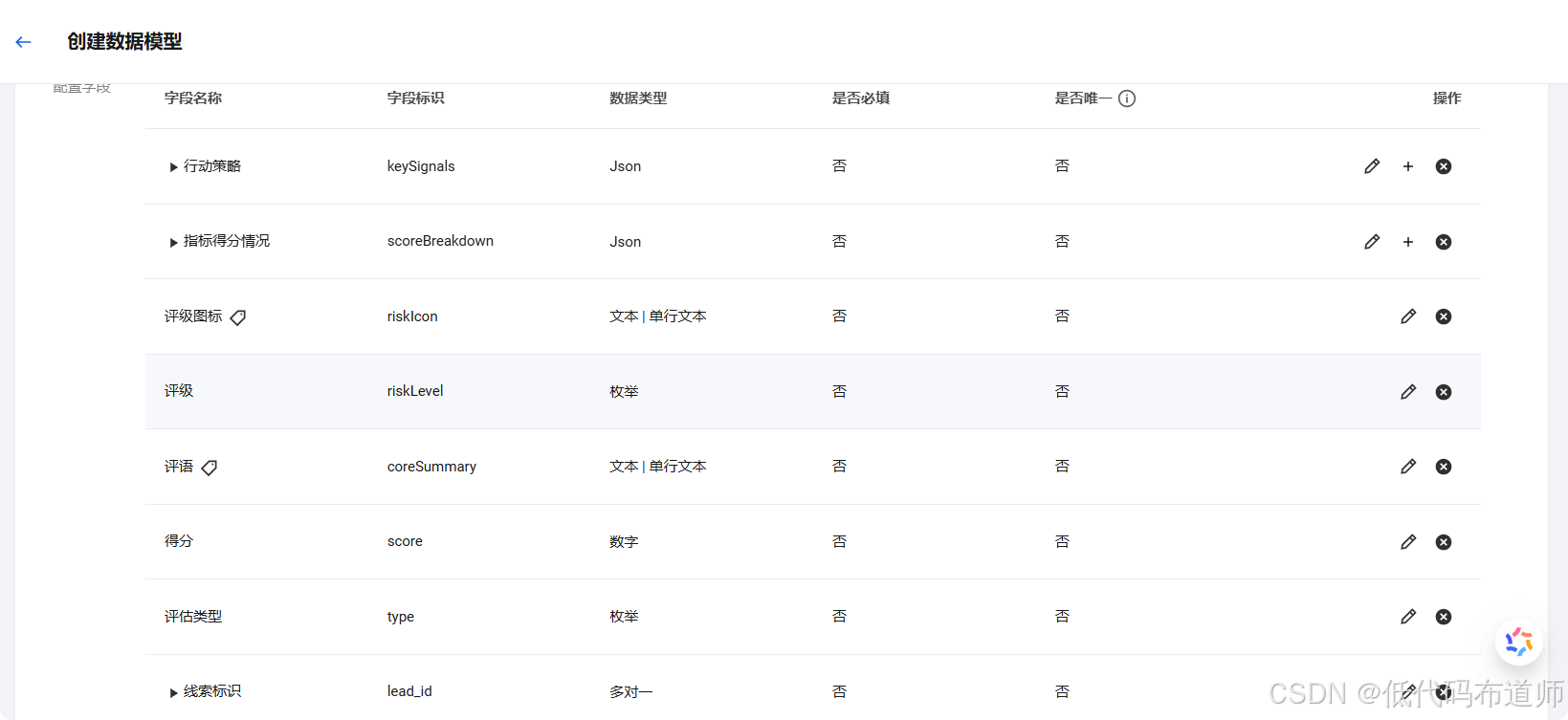The height and width of the screenshot is (720, 1568).
Task: Select the scoreBreakdown identifier cell
Action: [x=440, y=241]
